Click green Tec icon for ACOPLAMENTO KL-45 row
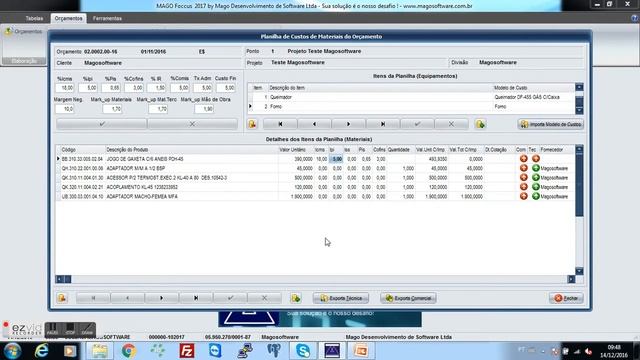640x360 pixels. 536,187
